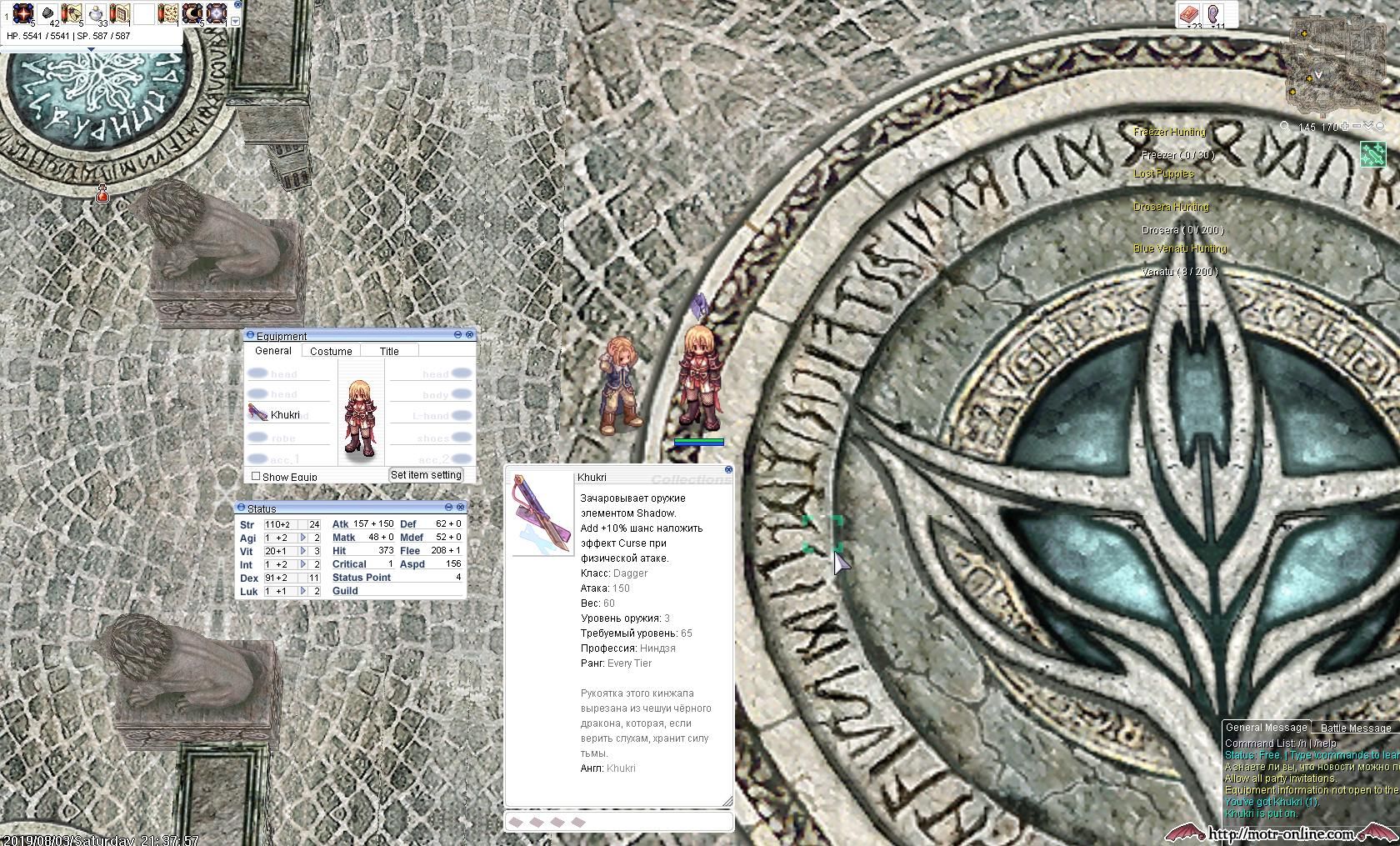Expand the hotkey bar with the dropdown arrow
This screenshot has height=846, width=1400.
click(235, 21)
